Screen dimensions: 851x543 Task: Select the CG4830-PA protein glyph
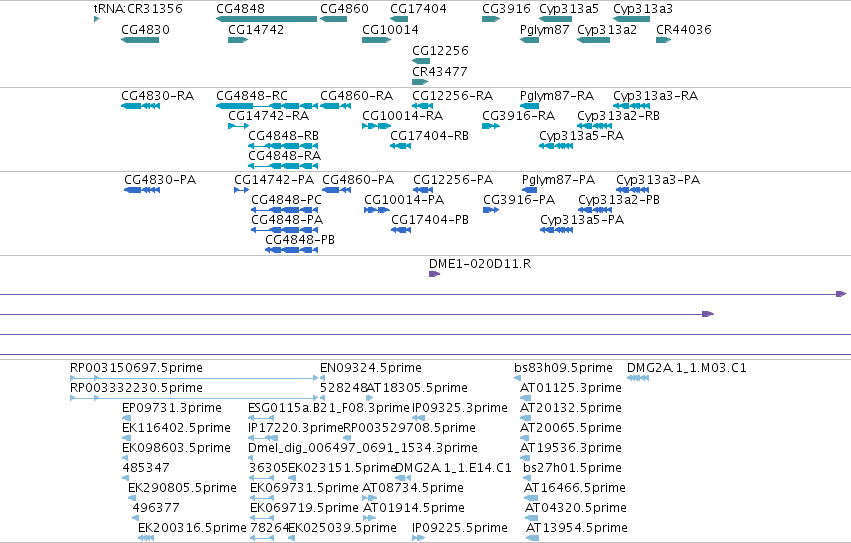[x=142, y=190]
